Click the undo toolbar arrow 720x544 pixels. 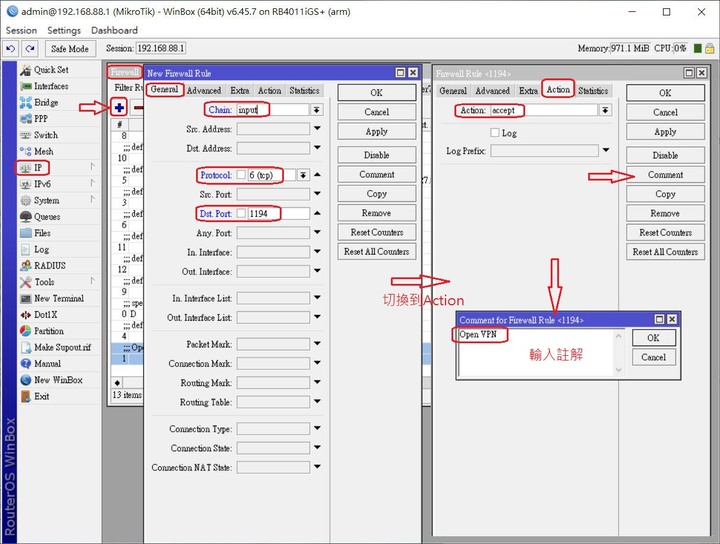tap(11, 48)
